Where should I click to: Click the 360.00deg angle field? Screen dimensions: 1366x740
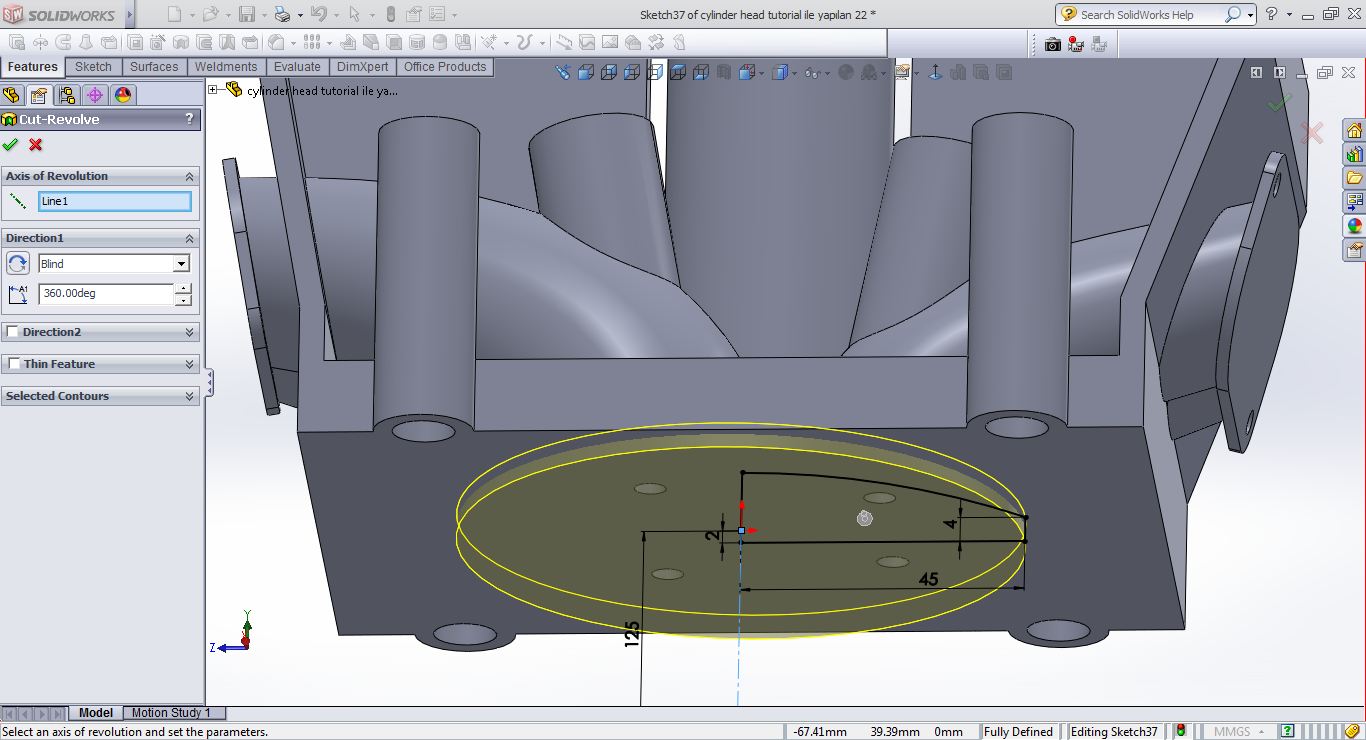106,294
